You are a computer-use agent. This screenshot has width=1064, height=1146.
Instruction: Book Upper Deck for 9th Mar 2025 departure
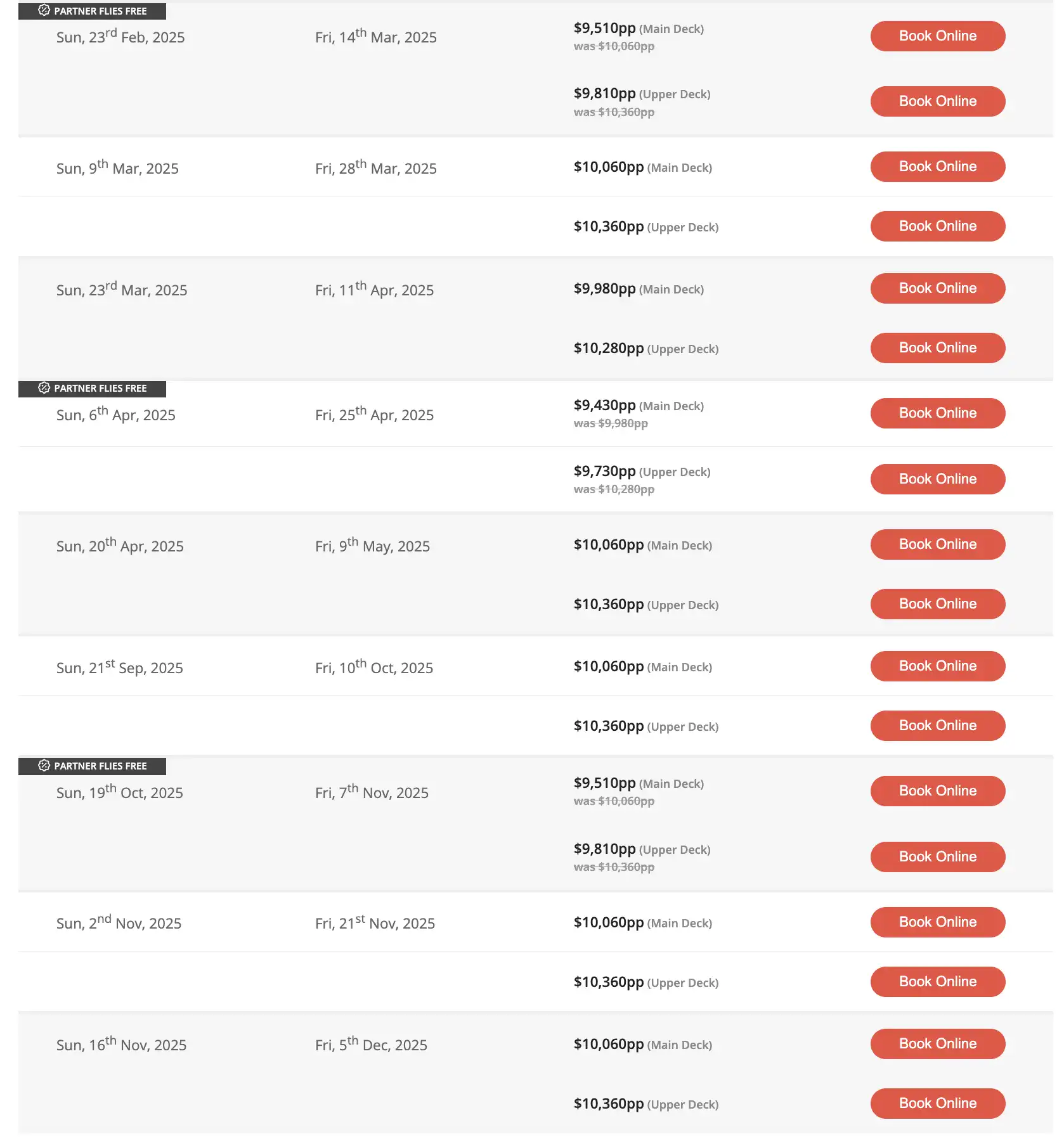[x=937, y=226]
